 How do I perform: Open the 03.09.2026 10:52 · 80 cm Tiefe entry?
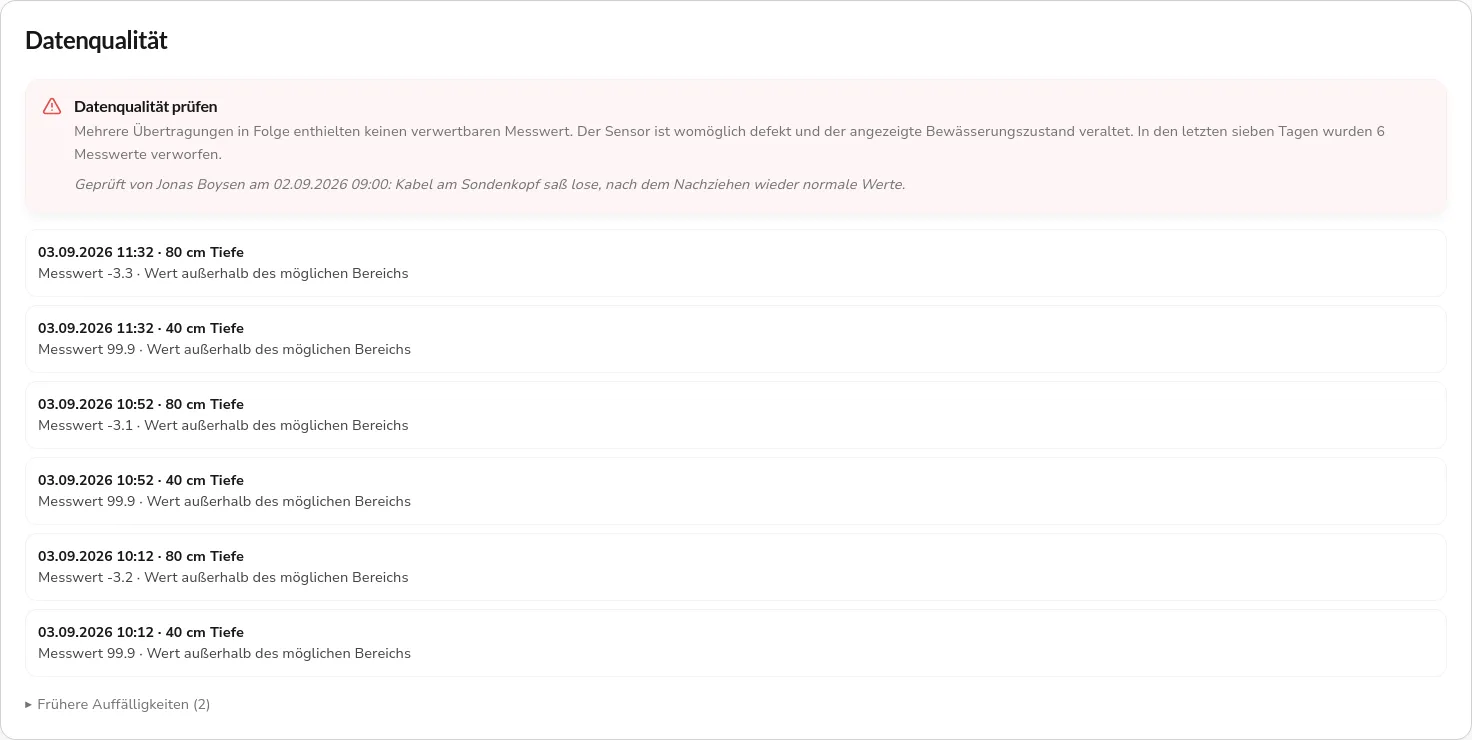pos(736,415)
